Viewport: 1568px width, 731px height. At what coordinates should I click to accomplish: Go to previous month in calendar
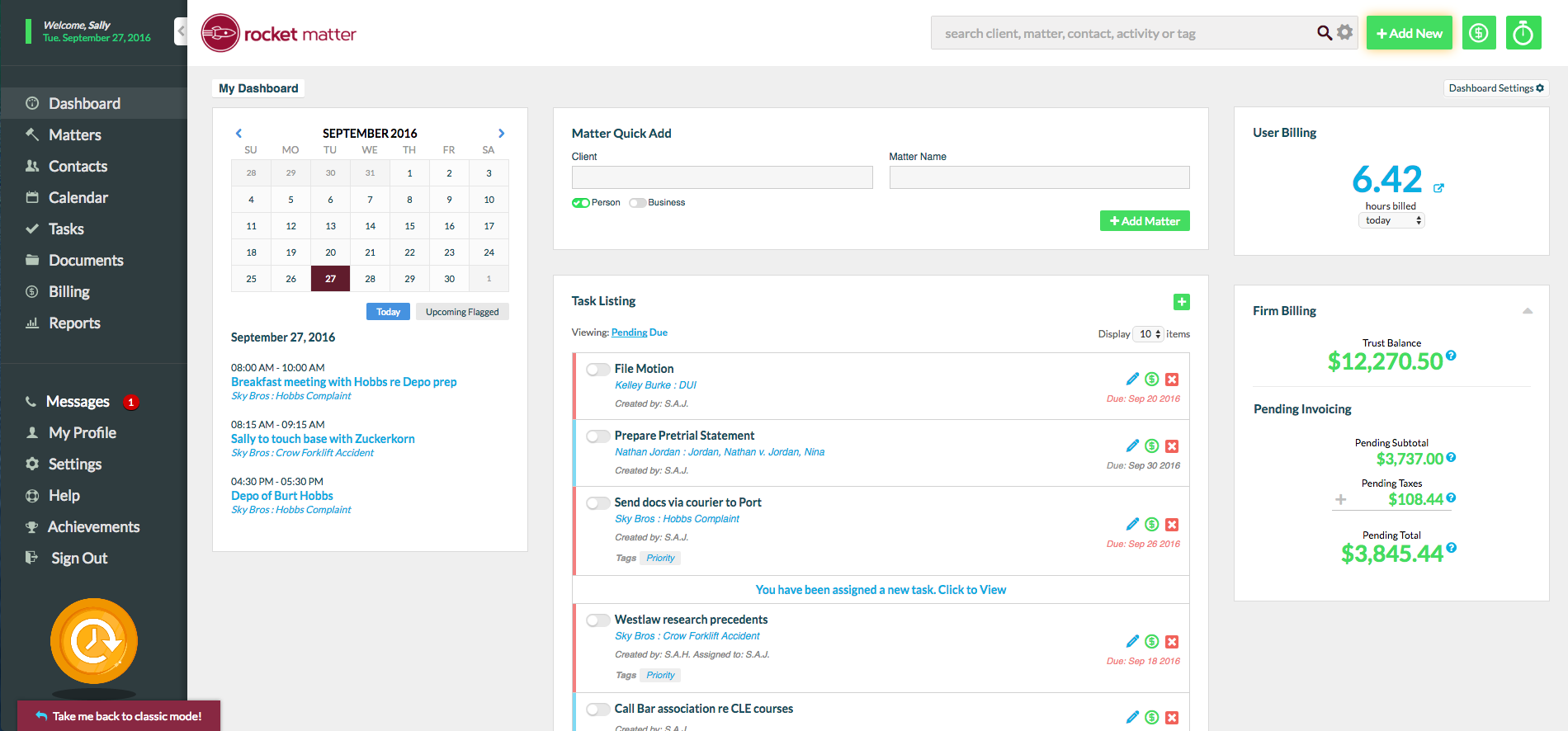[x=239, y=133]
